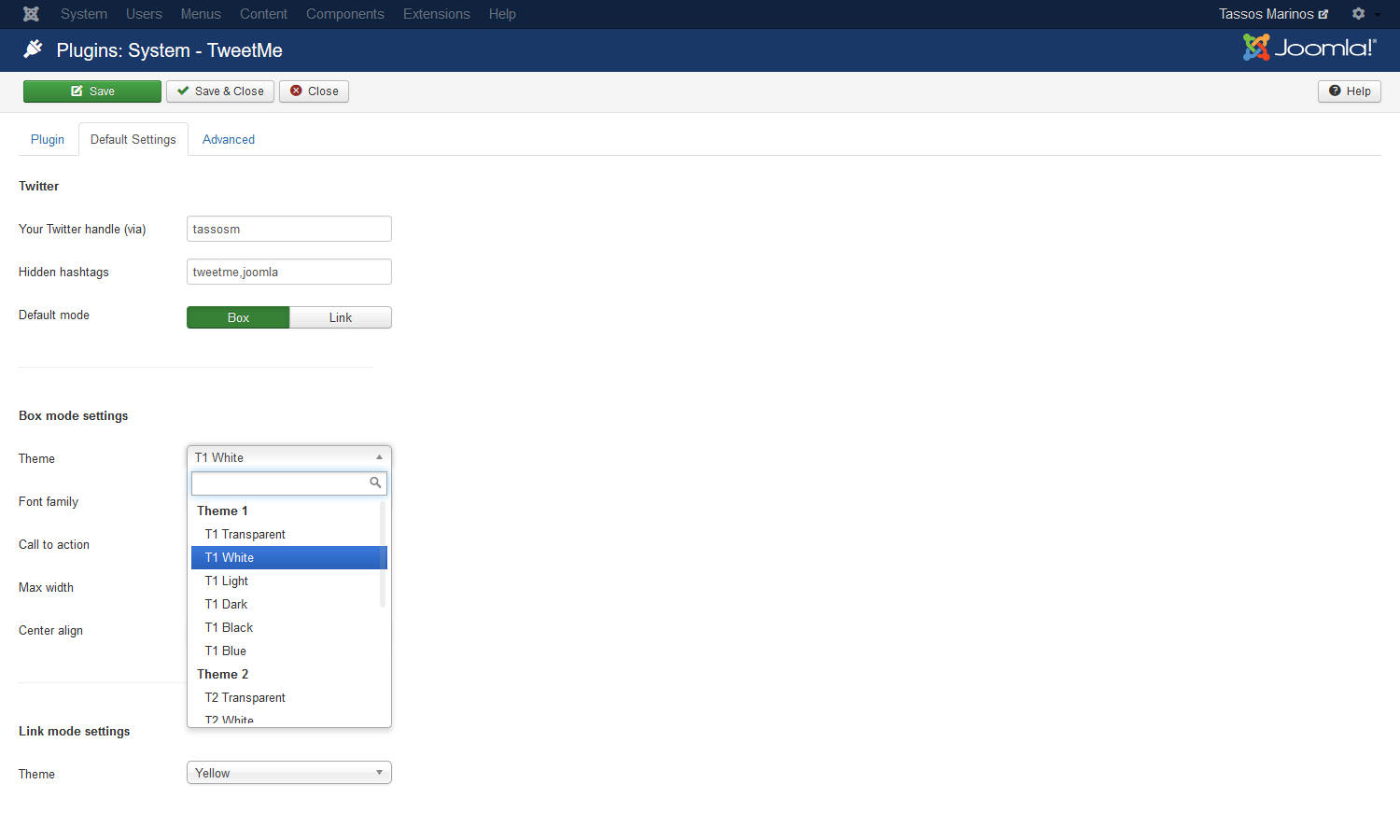
Task: Click the Close button
Action: pyautogui.click(x=314, y=91)
